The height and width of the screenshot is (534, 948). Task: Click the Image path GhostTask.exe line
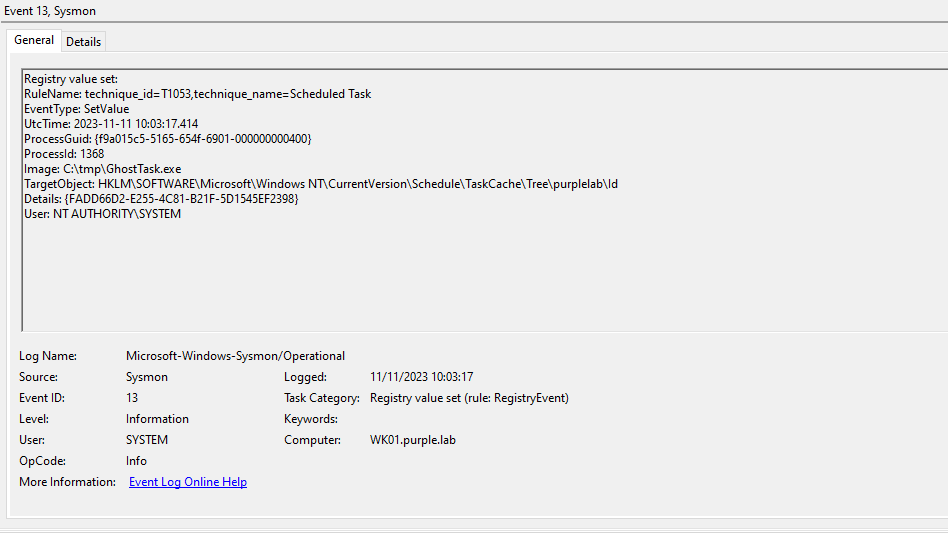tap(103, 169)
